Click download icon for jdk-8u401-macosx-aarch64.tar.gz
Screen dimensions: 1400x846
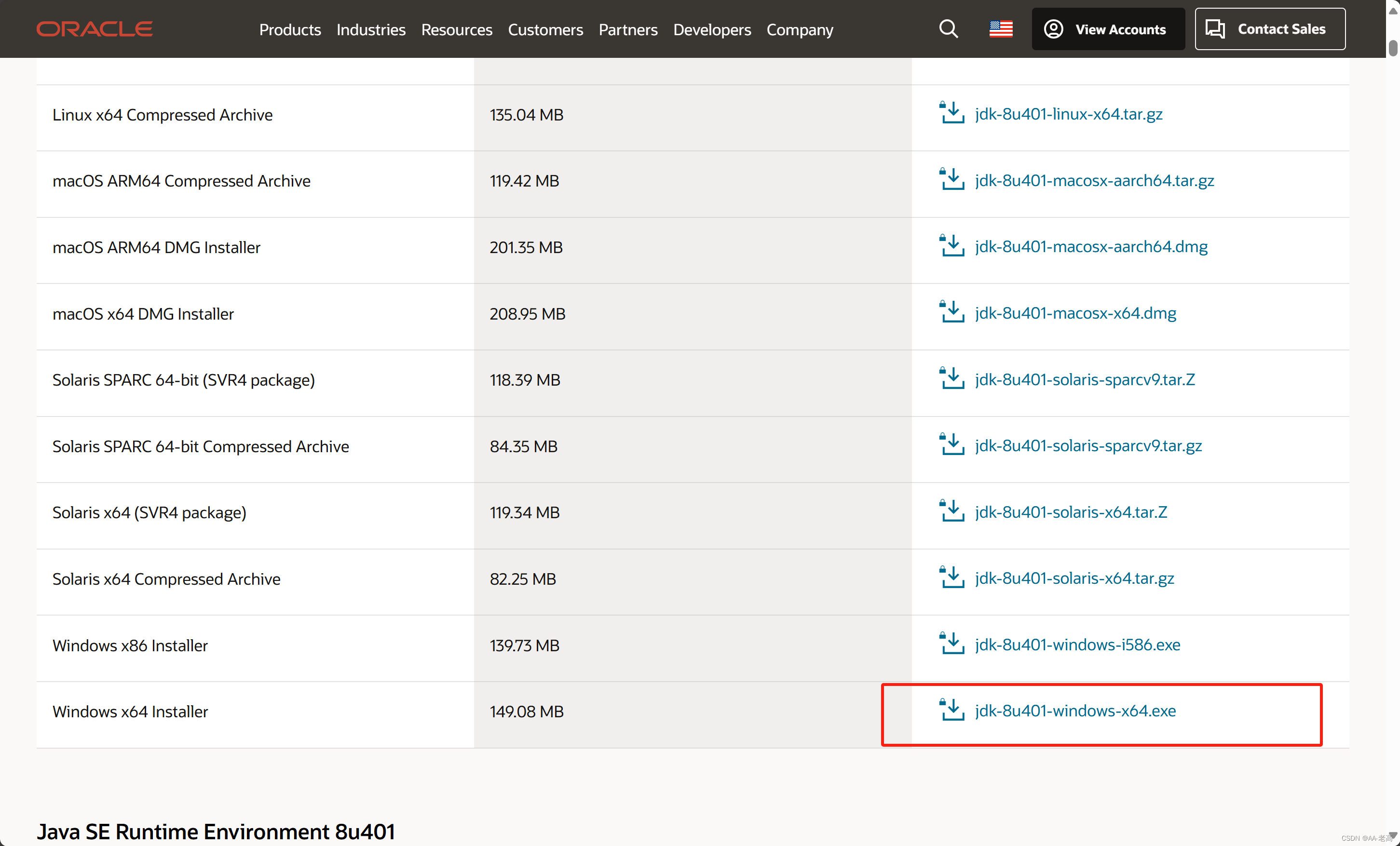pos(951,179)
